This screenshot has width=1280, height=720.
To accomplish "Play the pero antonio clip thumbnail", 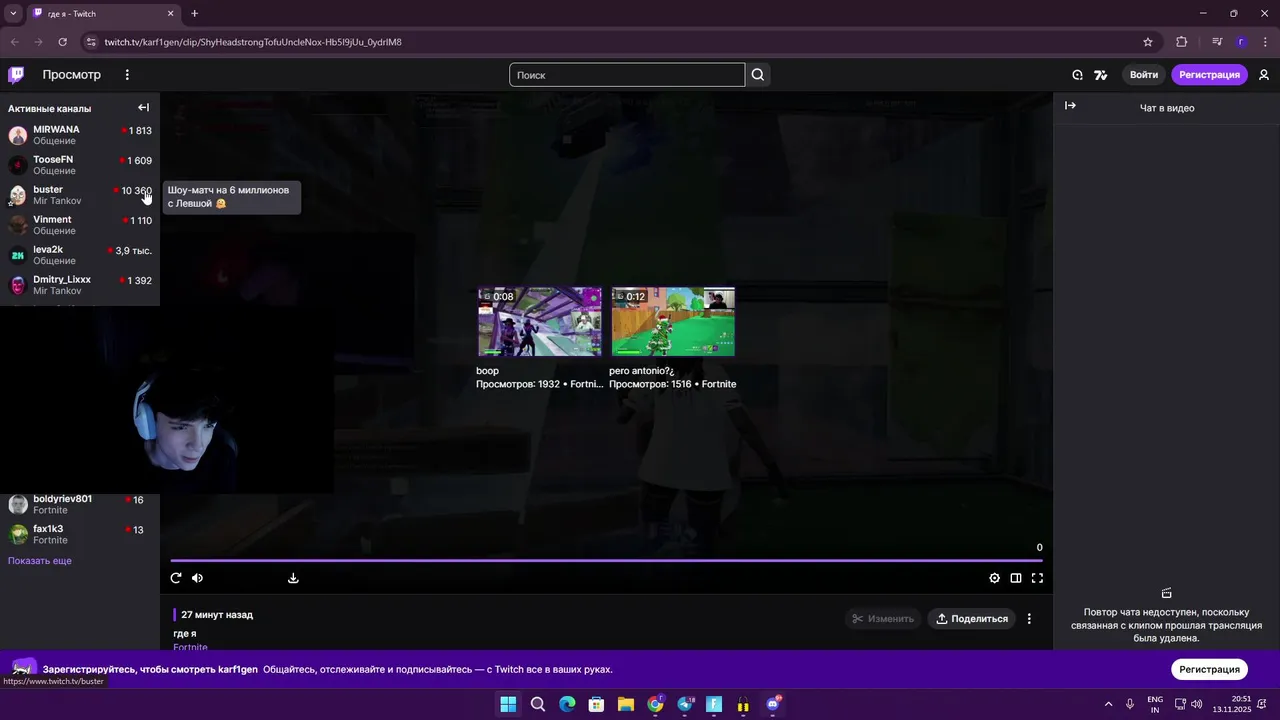I will 673,322.
